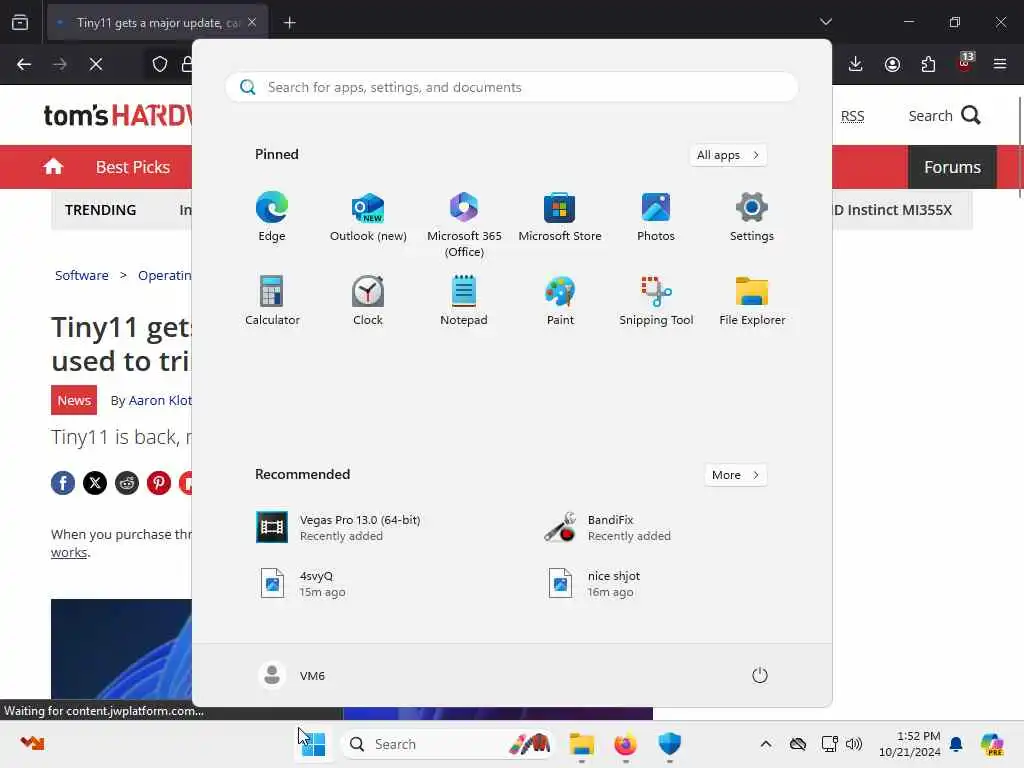The width and height of the screenshot is (1024, 768).
Task: Click the News category tag
Action: click(74, 400)
